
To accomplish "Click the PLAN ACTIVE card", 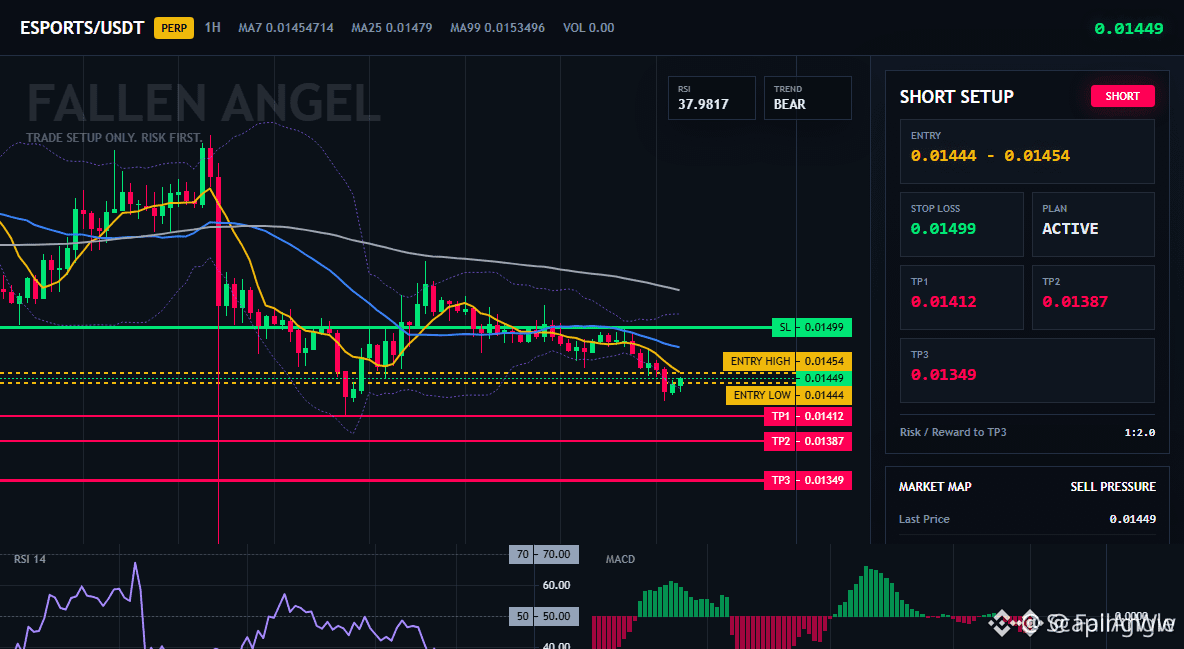I will tap(1093, 224).
